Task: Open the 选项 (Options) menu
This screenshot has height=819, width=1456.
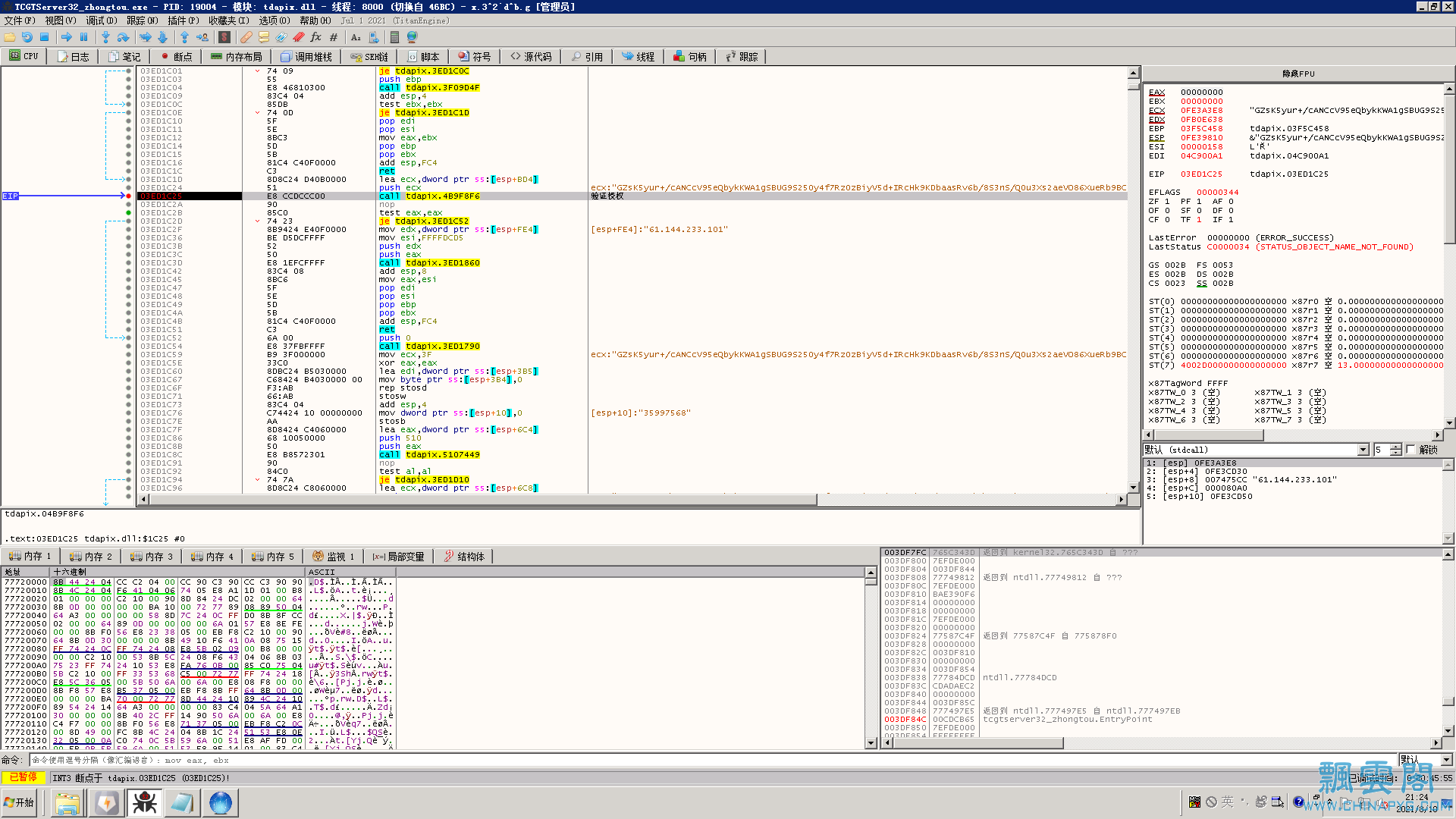Action: point(275,20)
